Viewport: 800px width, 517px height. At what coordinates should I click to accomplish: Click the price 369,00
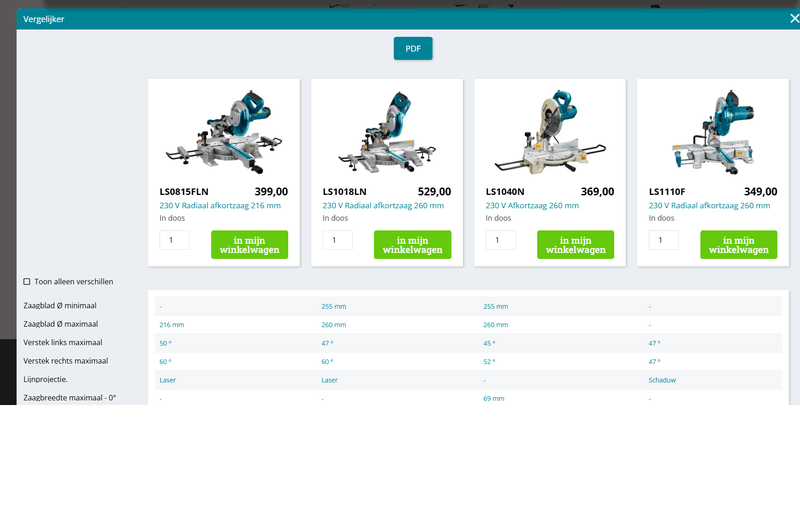(597, 191)
